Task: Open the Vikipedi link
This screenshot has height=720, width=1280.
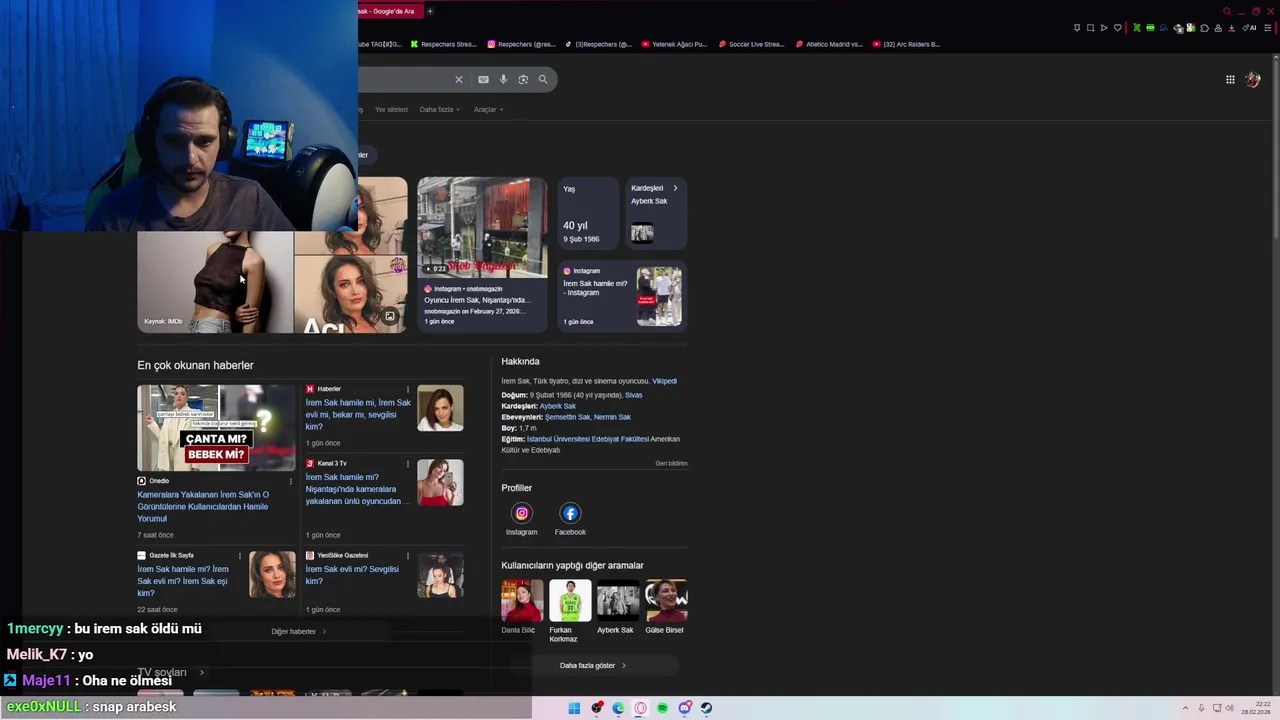Action: tap(664, 381)
